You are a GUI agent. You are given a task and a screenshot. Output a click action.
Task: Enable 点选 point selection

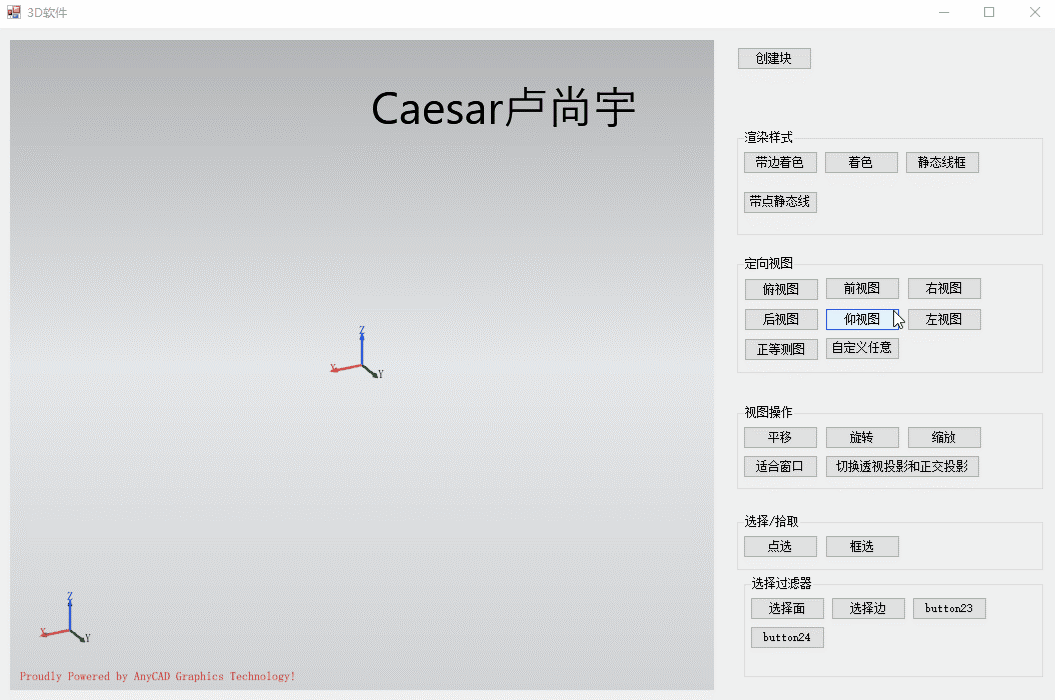(780, 547)
